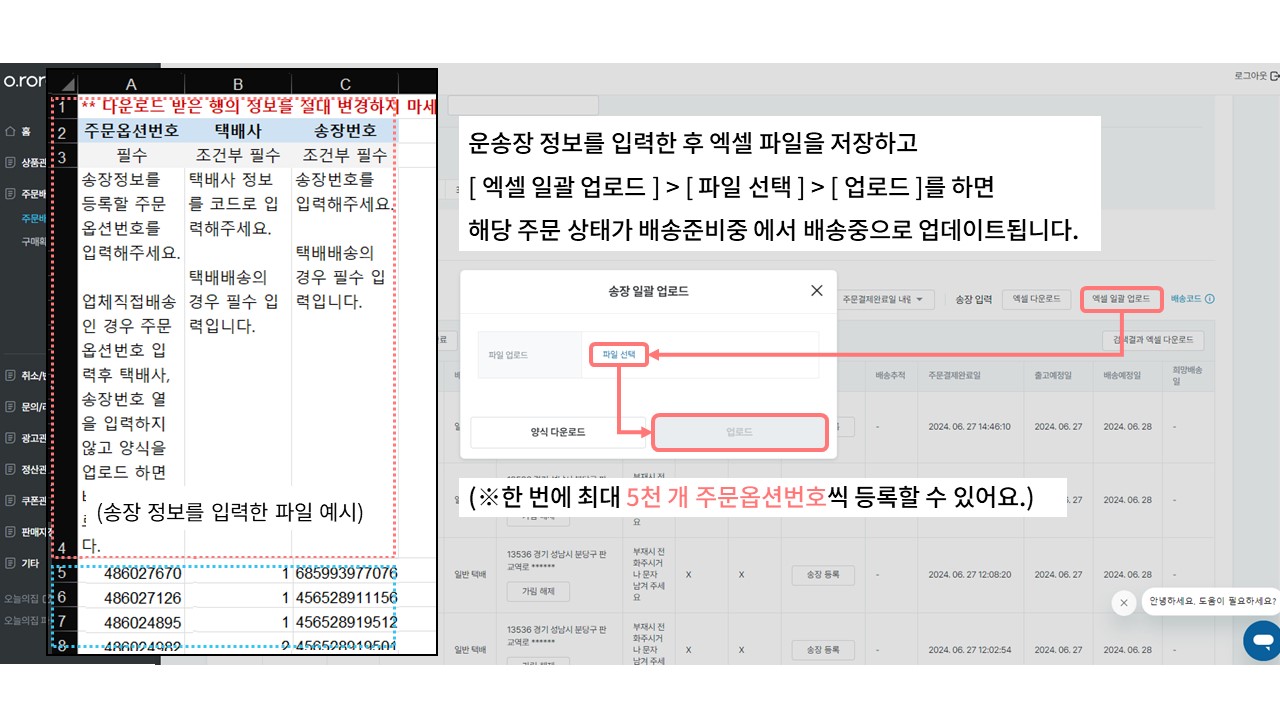
Task: Open the 배송코드 link
Action: point(1186,299)
